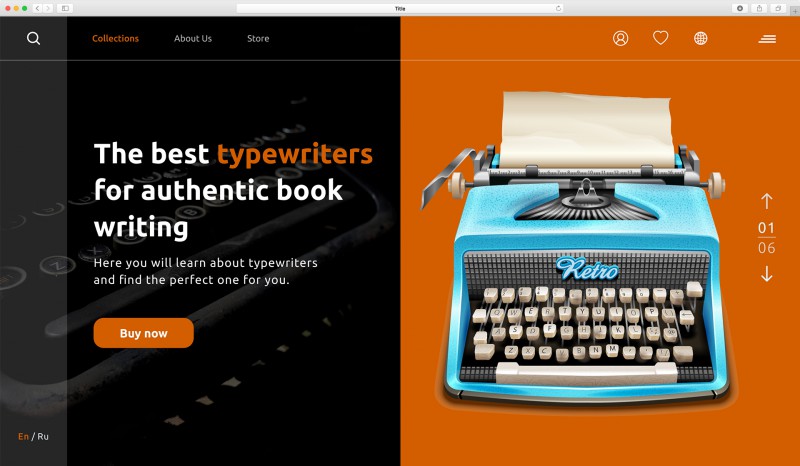Screen dimensions: 800x466
Task: Reload page using address bar refresh icon
Action: pyautogui.click(x=558, y=8)
